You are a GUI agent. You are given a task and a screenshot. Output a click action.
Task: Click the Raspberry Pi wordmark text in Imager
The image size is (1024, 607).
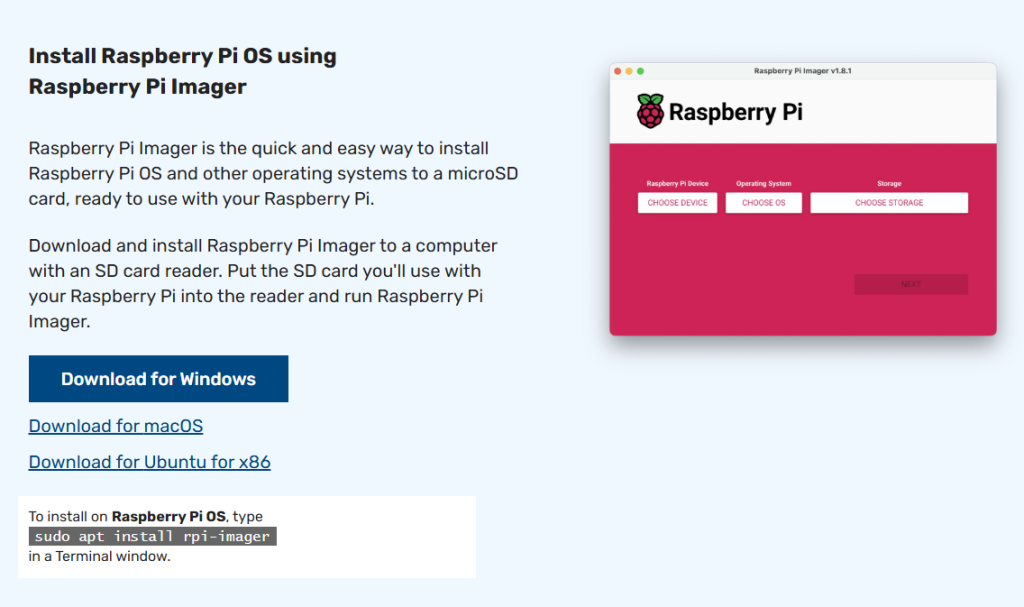(x=735, y=112)
